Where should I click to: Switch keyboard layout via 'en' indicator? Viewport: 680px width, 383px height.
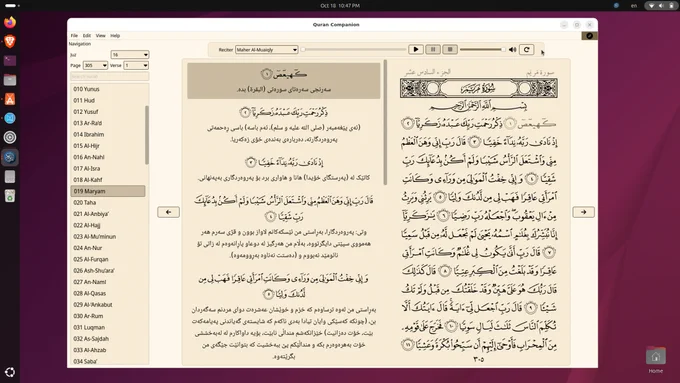634,6
